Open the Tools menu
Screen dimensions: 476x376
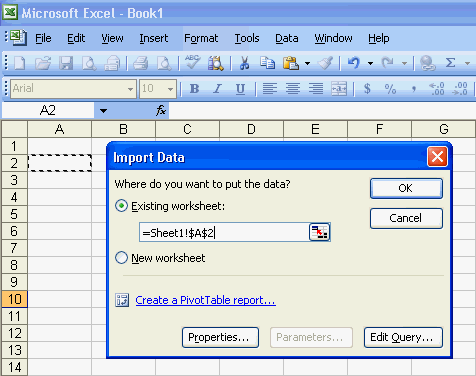point(247,38)
